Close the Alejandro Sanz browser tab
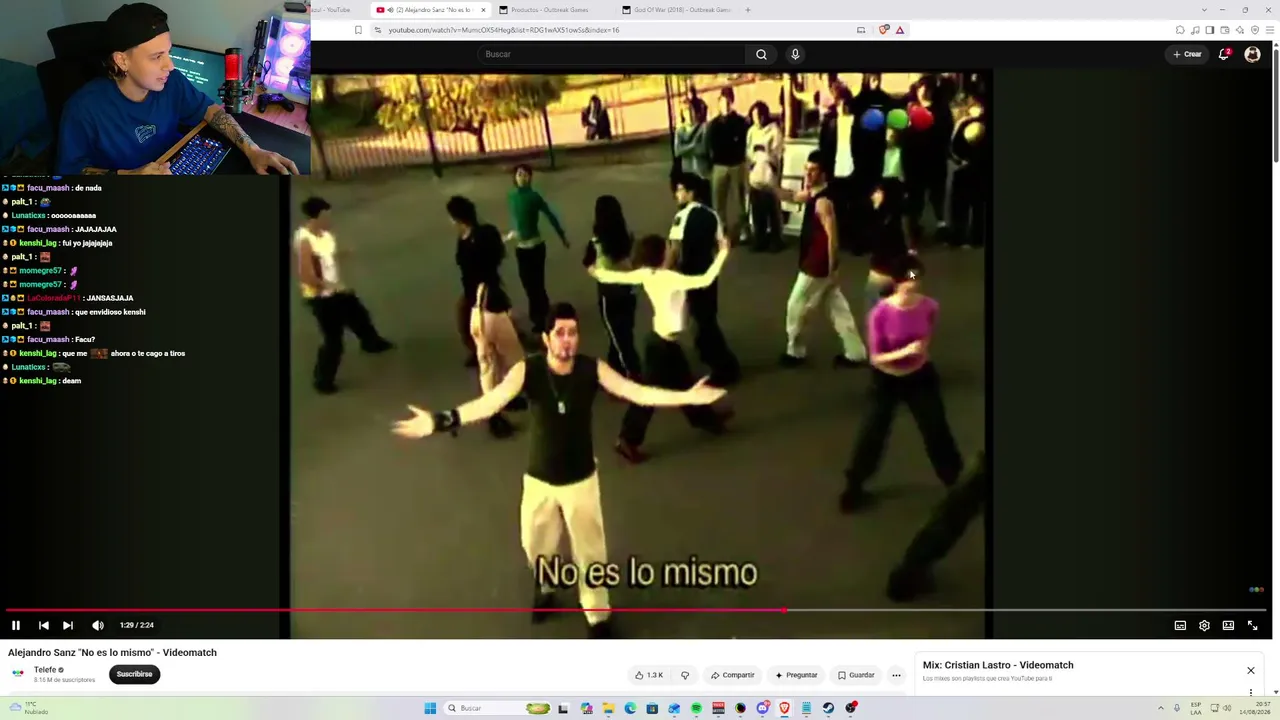 [483, 10]
